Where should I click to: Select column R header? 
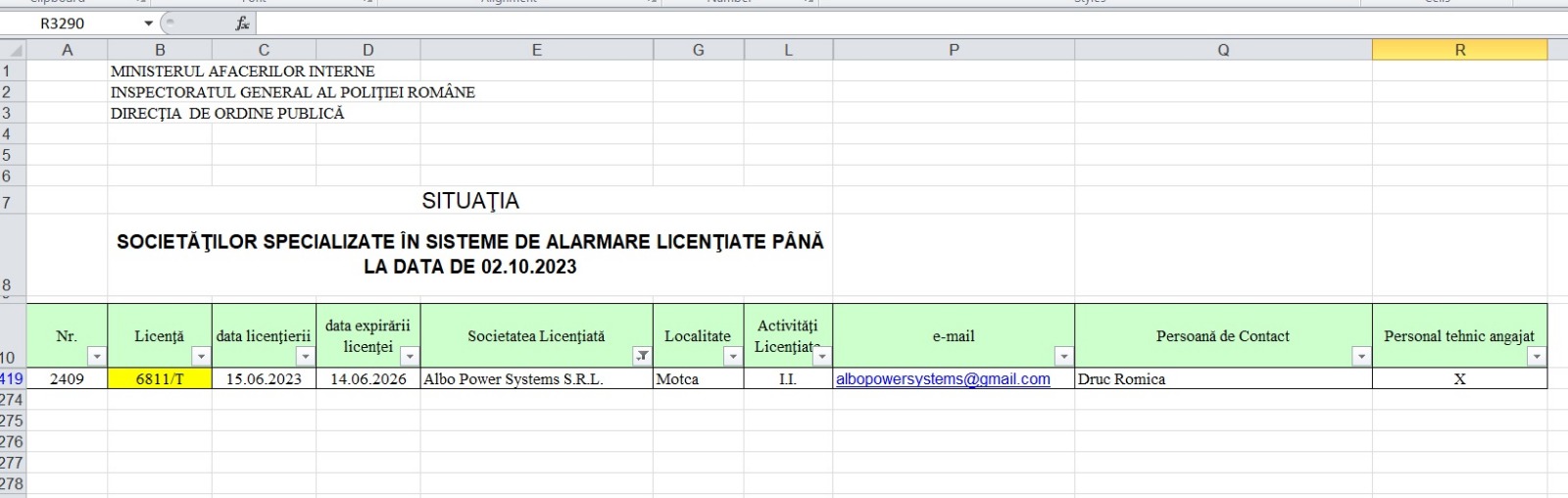tap(1459, 50)
